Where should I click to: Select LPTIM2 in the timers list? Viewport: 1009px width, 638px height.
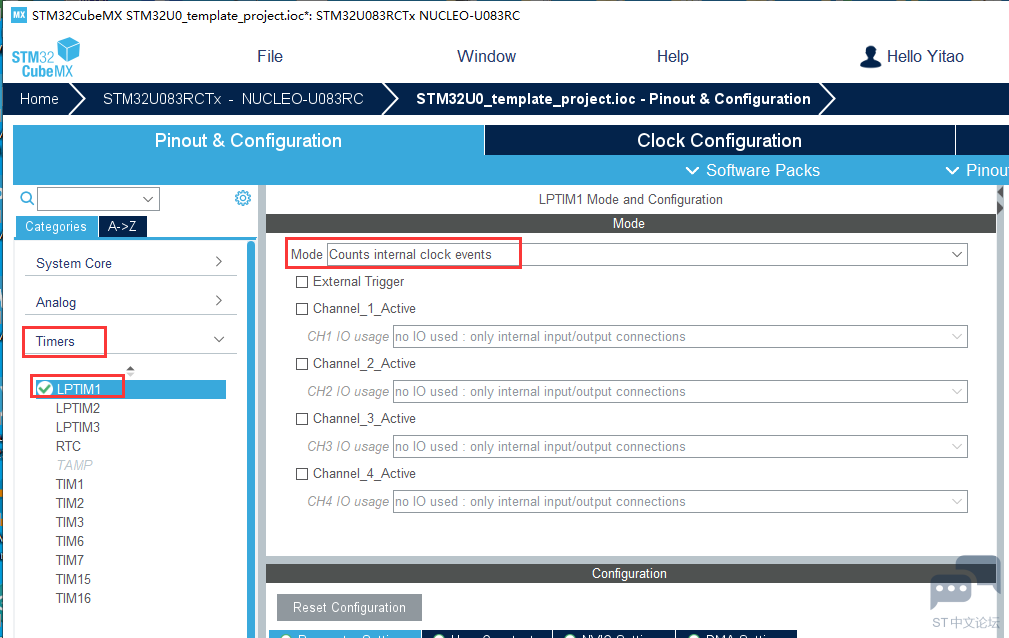coord(78,408)
